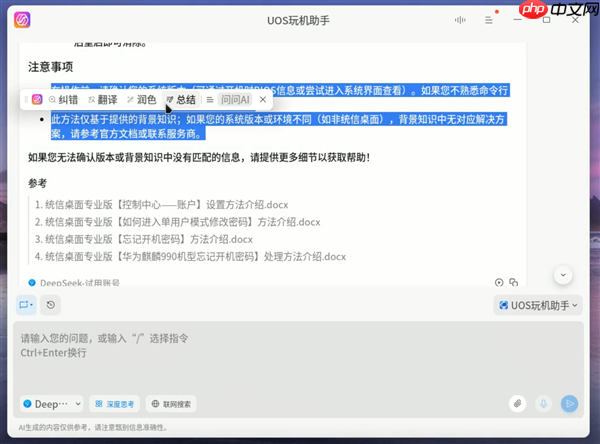The image size is (600, 444).
Task: Open the voice waveform icon in title bar
Action: tap(460, 20)
